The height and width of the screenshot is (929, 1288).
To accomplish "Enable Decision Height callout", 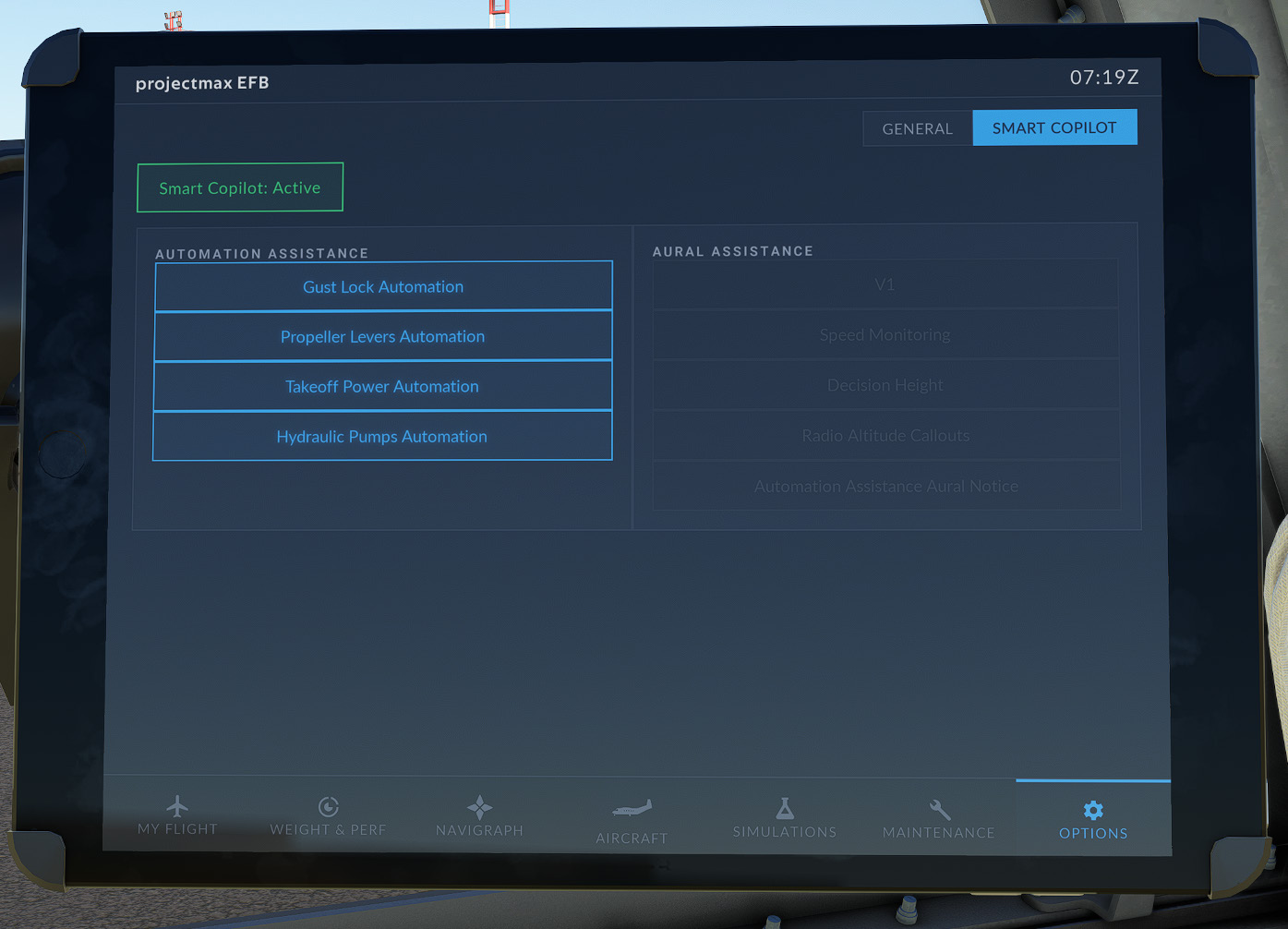I will [x=885, y=385].
